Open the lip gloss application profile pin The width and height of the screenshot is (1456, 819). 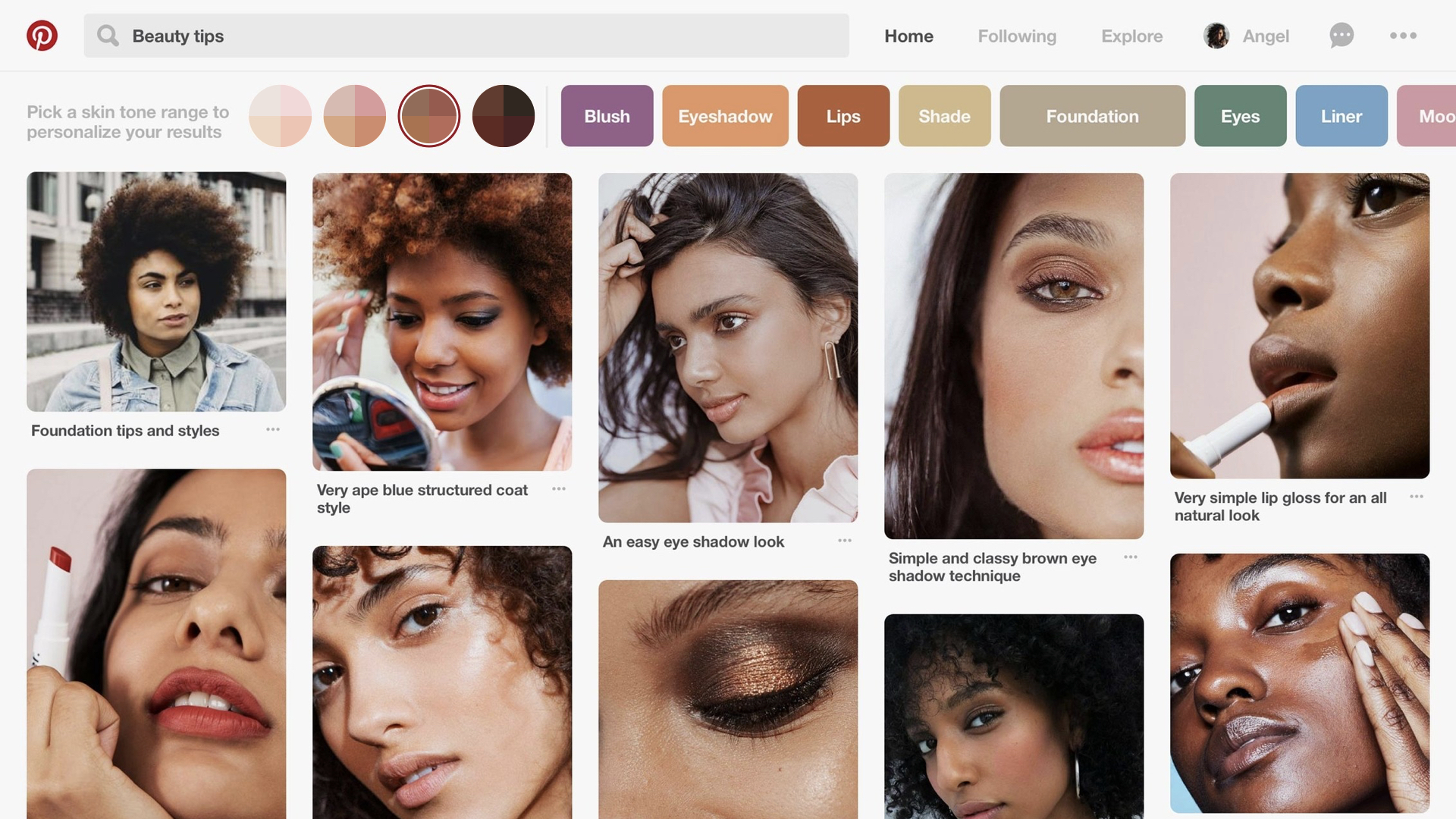click(x=1300, y=325)
